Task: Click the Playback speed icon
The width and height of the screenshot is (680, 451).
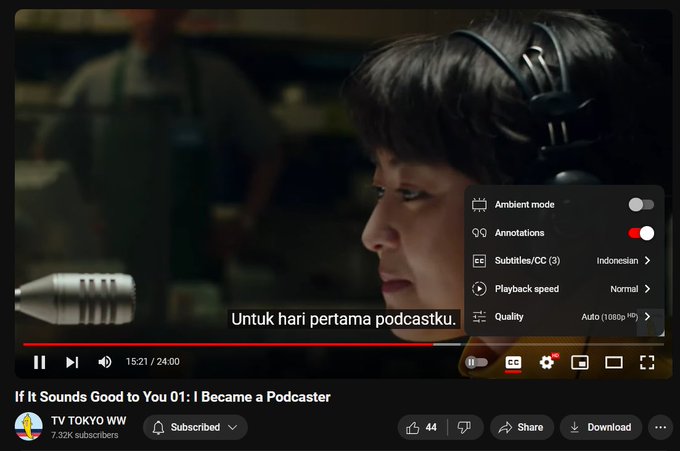Action: [x=479, y=289]
